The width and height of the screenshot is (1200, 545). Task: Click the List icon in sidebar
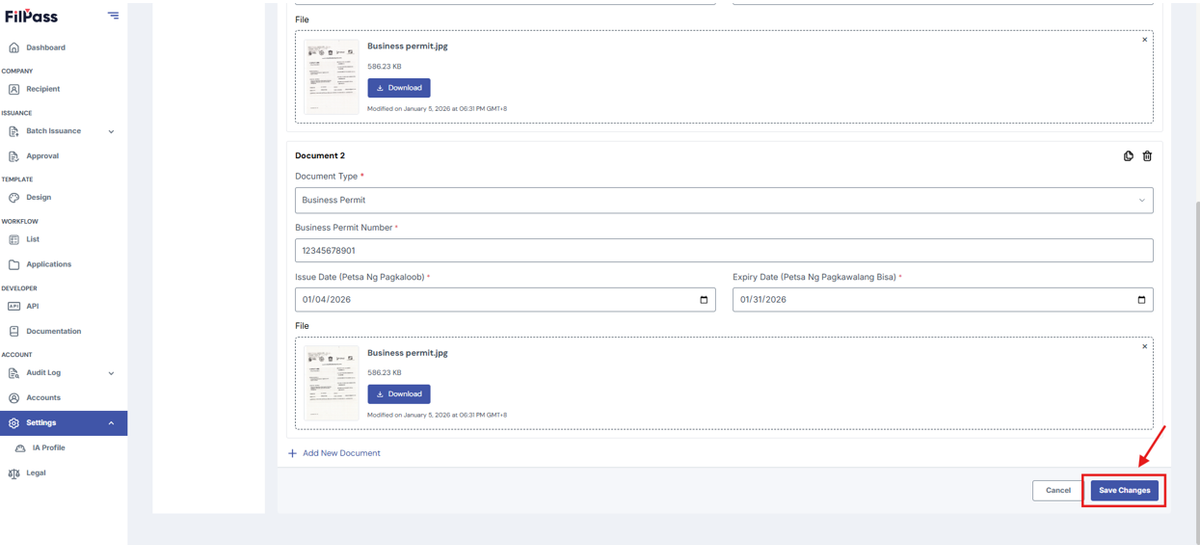click(14, 239)
